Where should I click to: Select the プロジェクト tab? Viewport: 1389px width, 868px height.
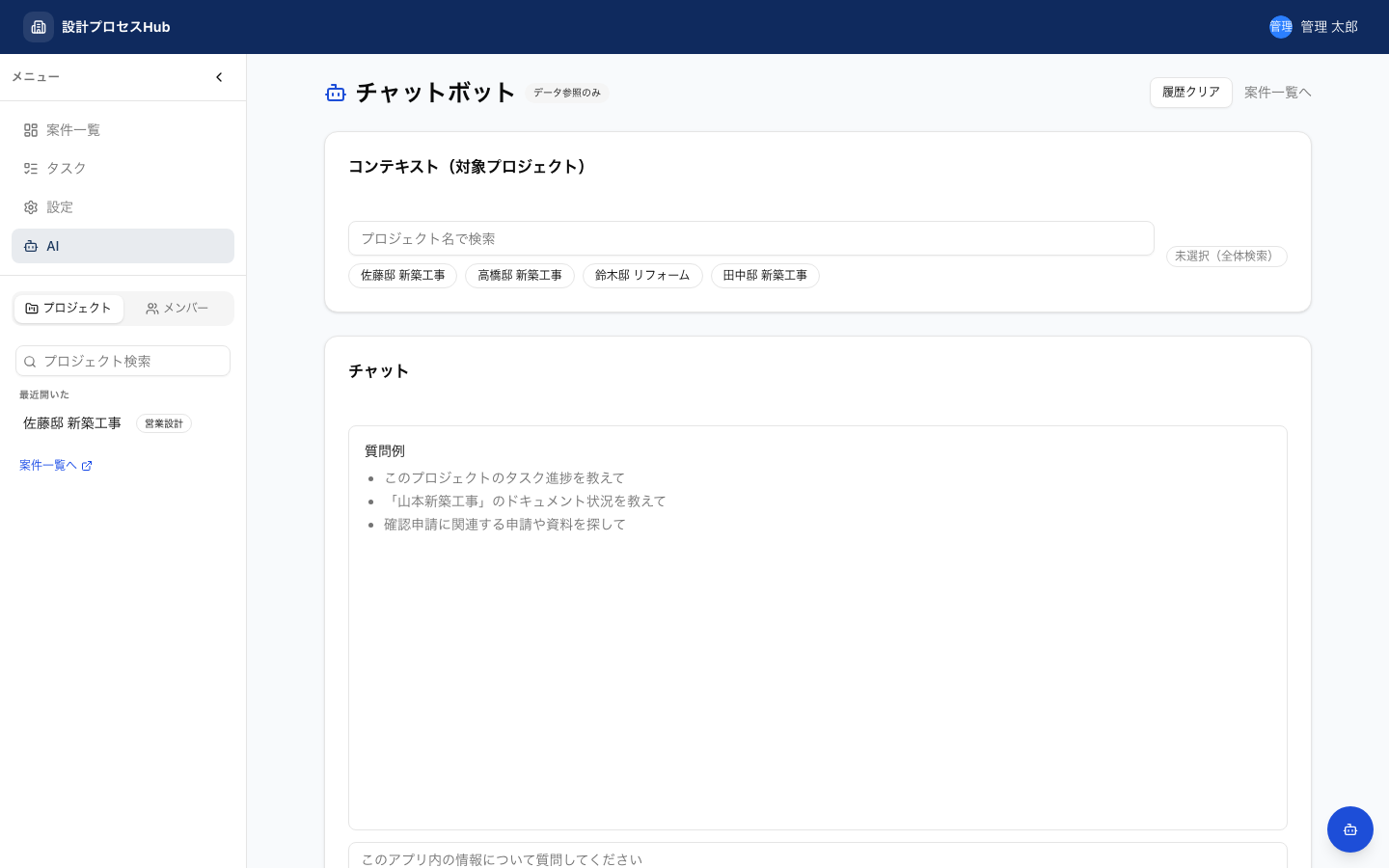pyautogui.click(x=68, y=308)
